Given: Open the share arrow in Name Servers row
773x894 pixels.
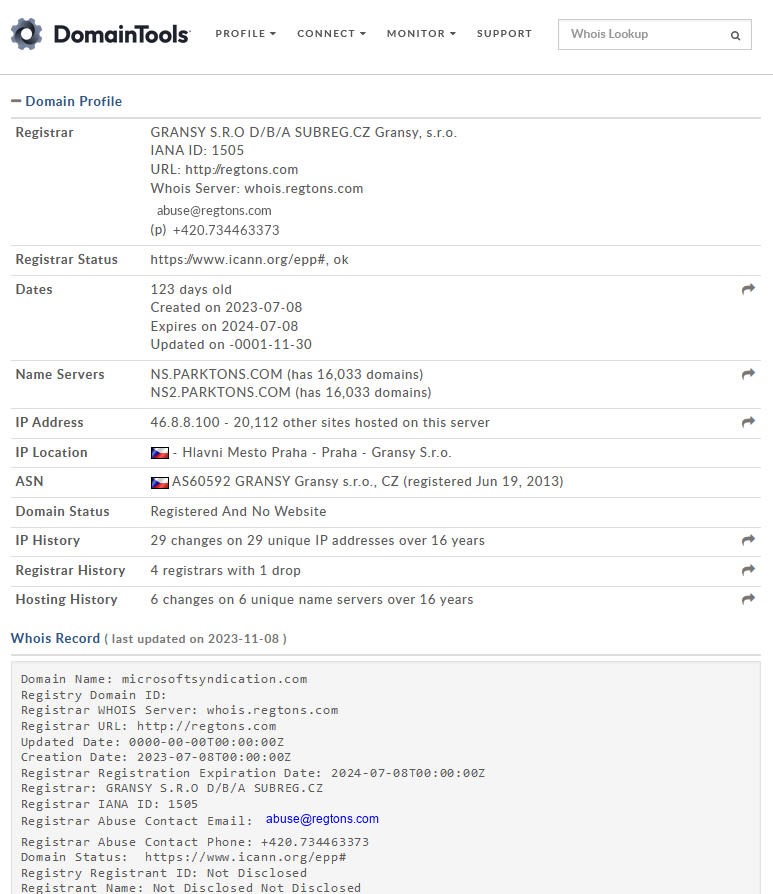Looking at the screenshot, I should click(x=748, y=373).
